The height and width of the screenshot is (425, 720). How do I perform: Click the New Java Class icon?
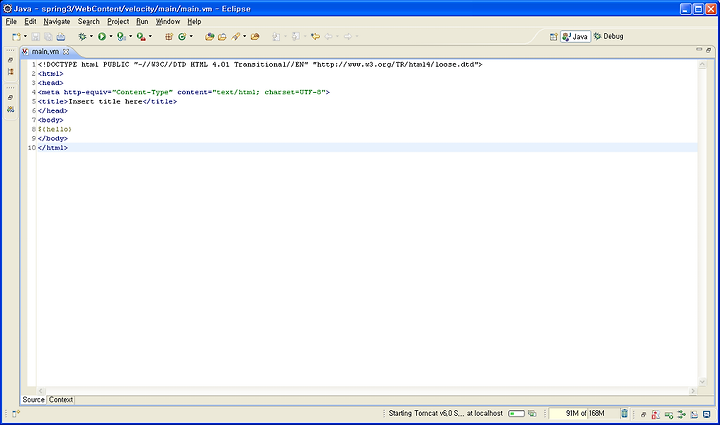pos(182,37)
